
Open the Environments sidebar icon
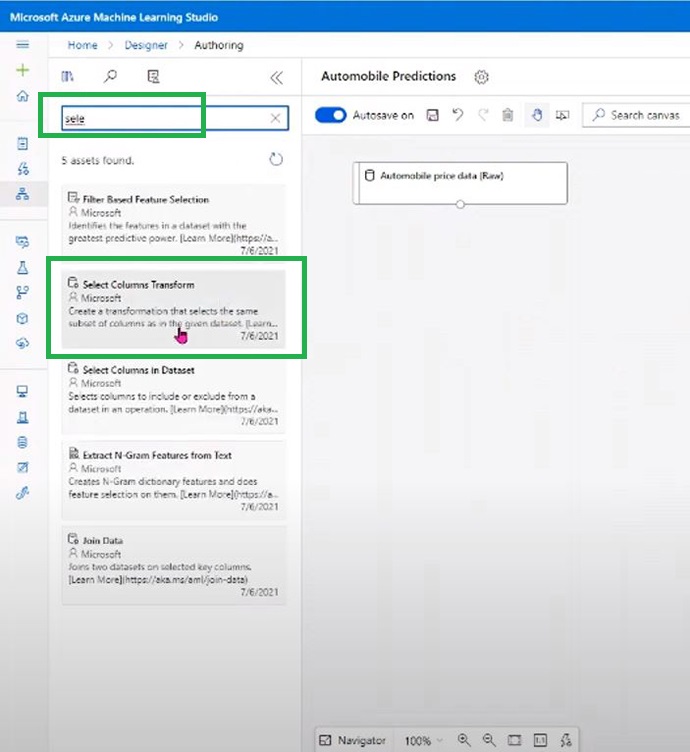23,417
